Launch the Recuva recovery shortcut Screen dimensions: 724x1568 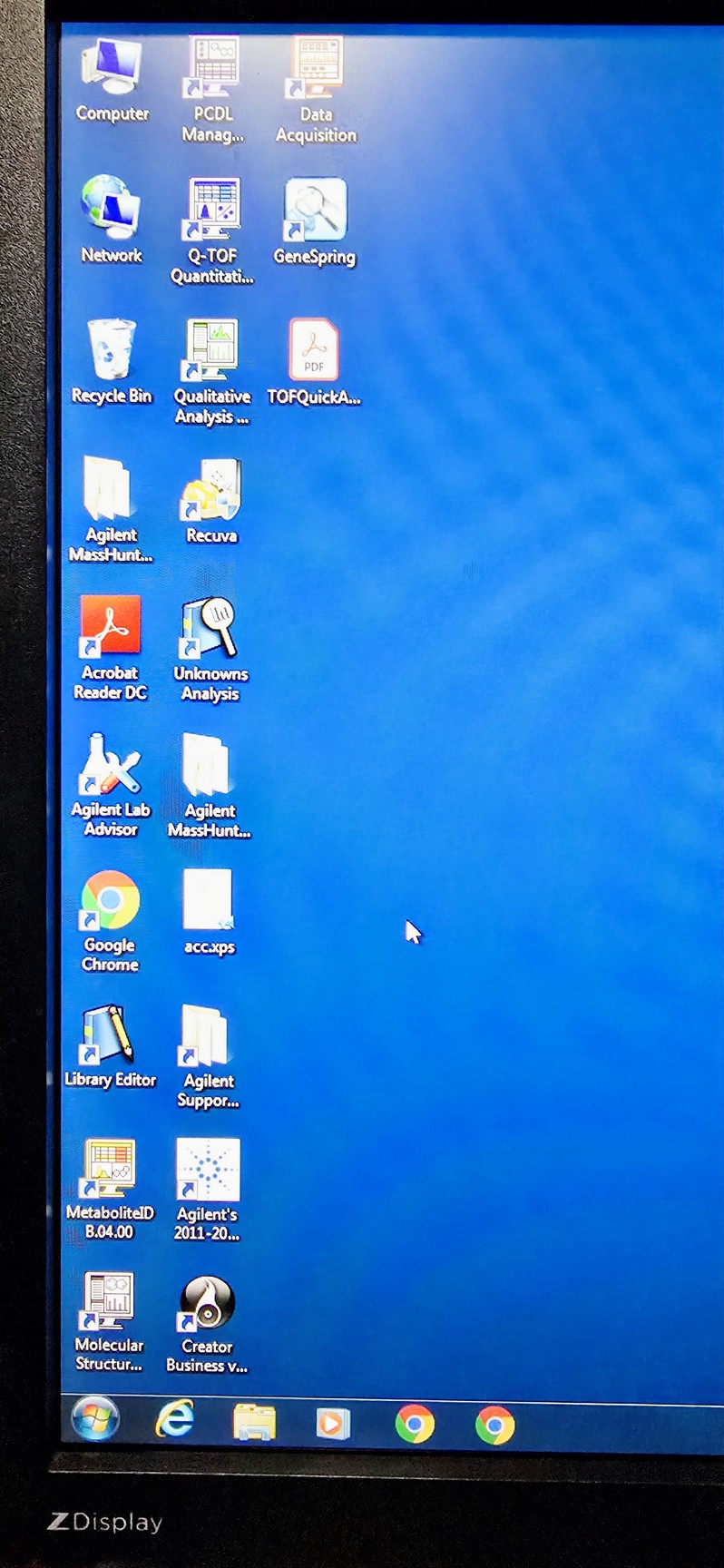tap(211, 491)
